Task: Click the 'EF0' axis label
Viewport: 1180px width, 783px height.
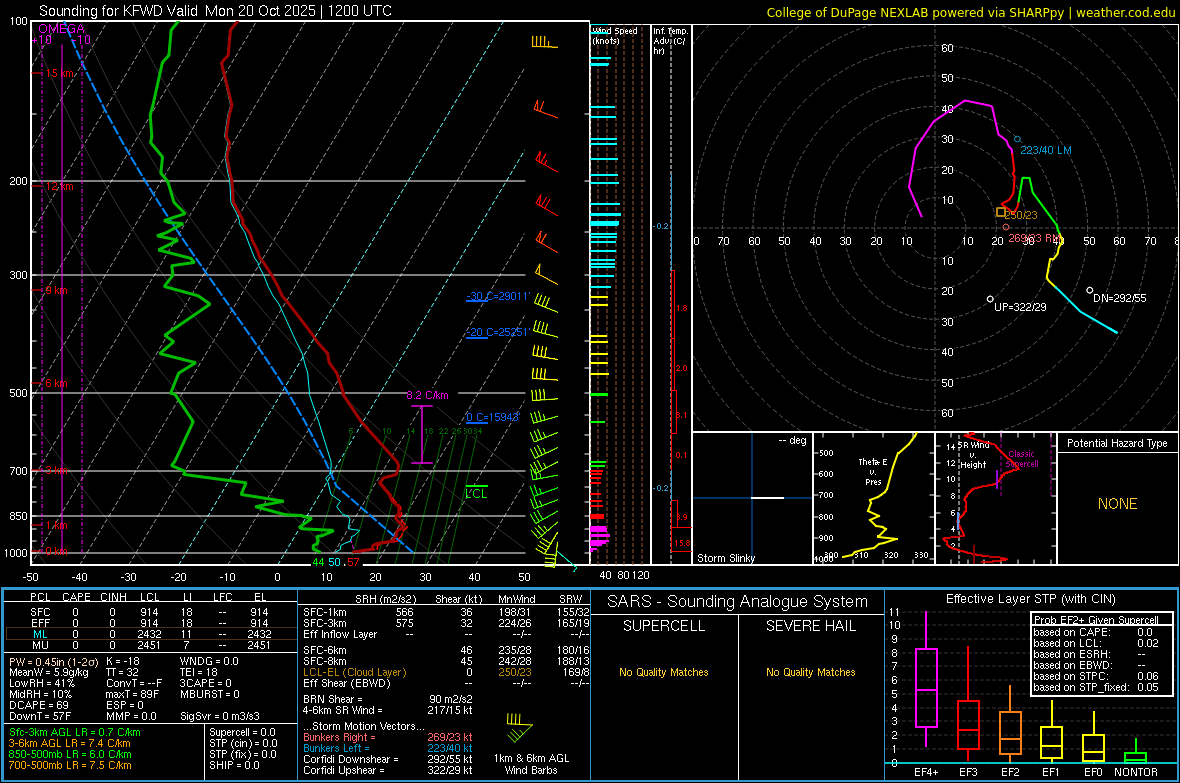Action: click(1093, 772)
